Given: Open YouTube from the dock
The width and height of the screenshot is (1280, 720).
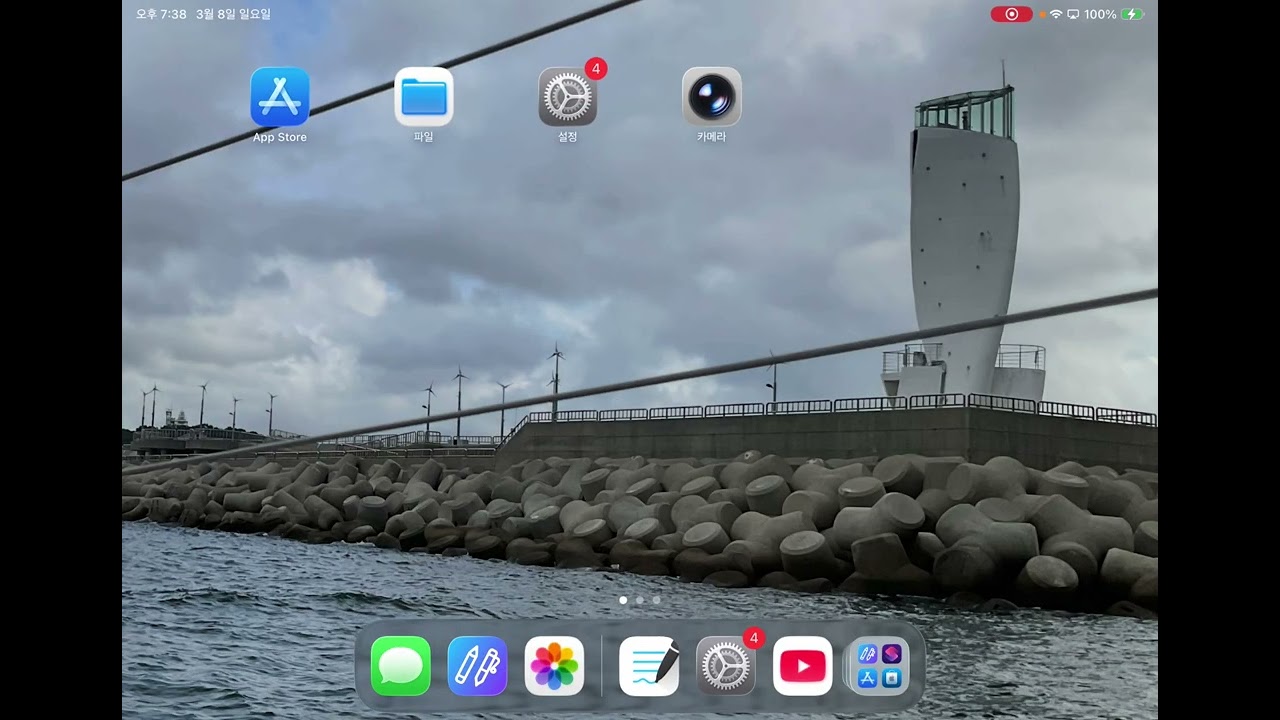Looking at the screenshot, I should 803,666.
